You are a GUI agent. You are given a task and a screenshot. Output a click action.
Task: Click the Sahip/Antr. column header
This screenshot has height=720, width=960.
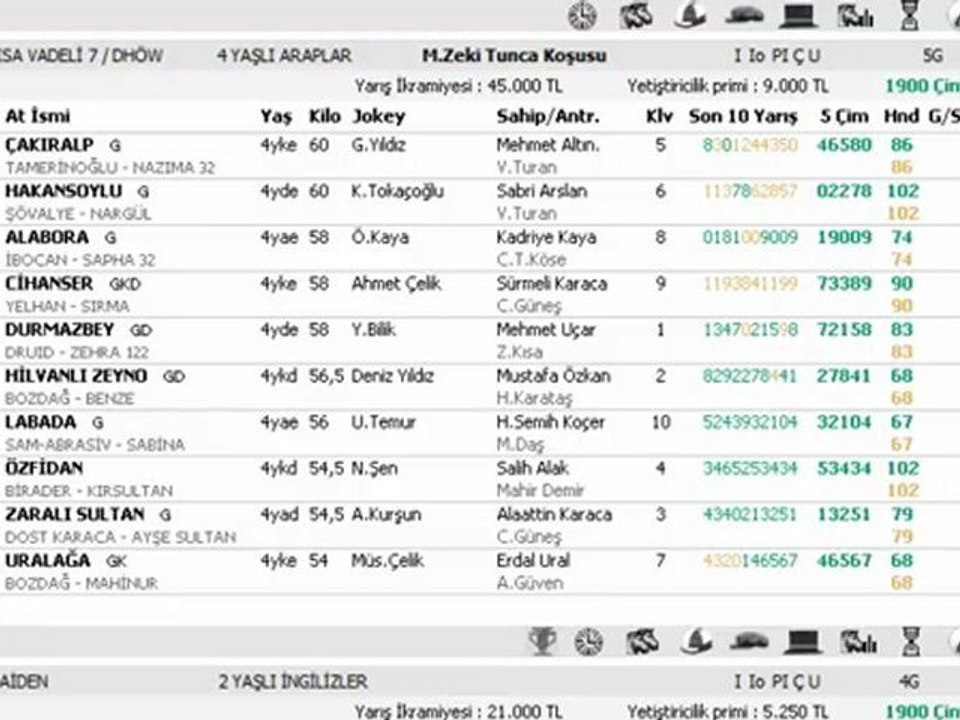(x=548, y=116)
